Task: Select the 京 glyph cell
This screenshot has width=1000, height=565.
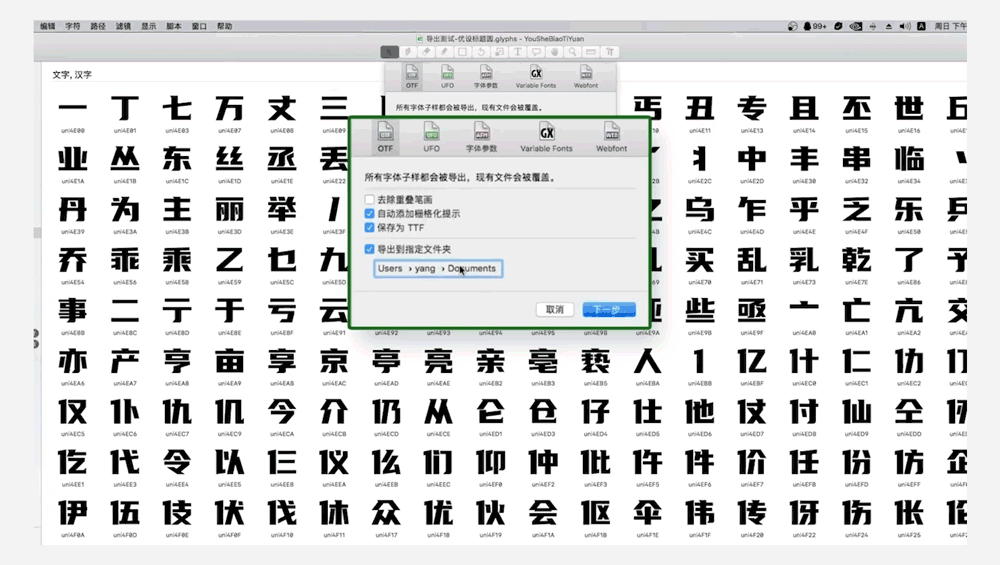Action: click(x=334, y=366)
